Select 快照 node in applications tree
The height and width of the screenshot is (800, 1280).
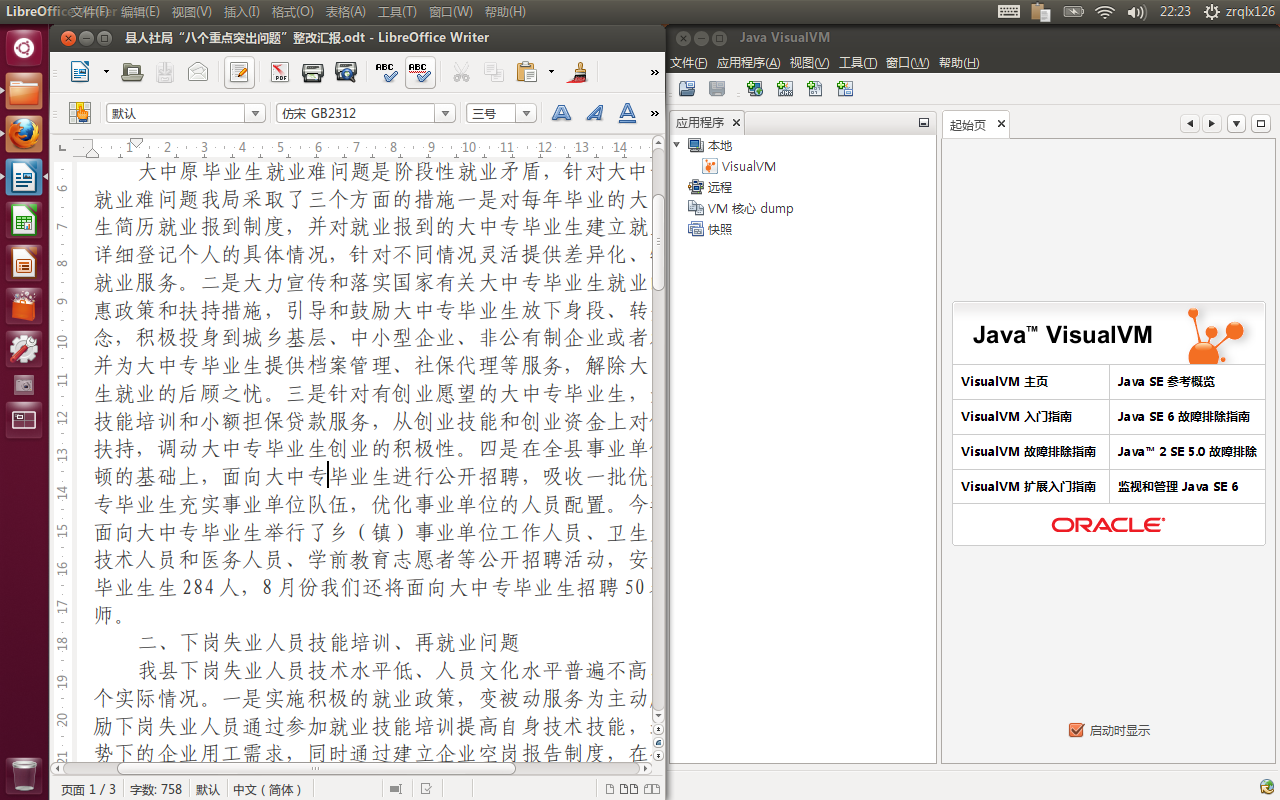click(710, 229)
